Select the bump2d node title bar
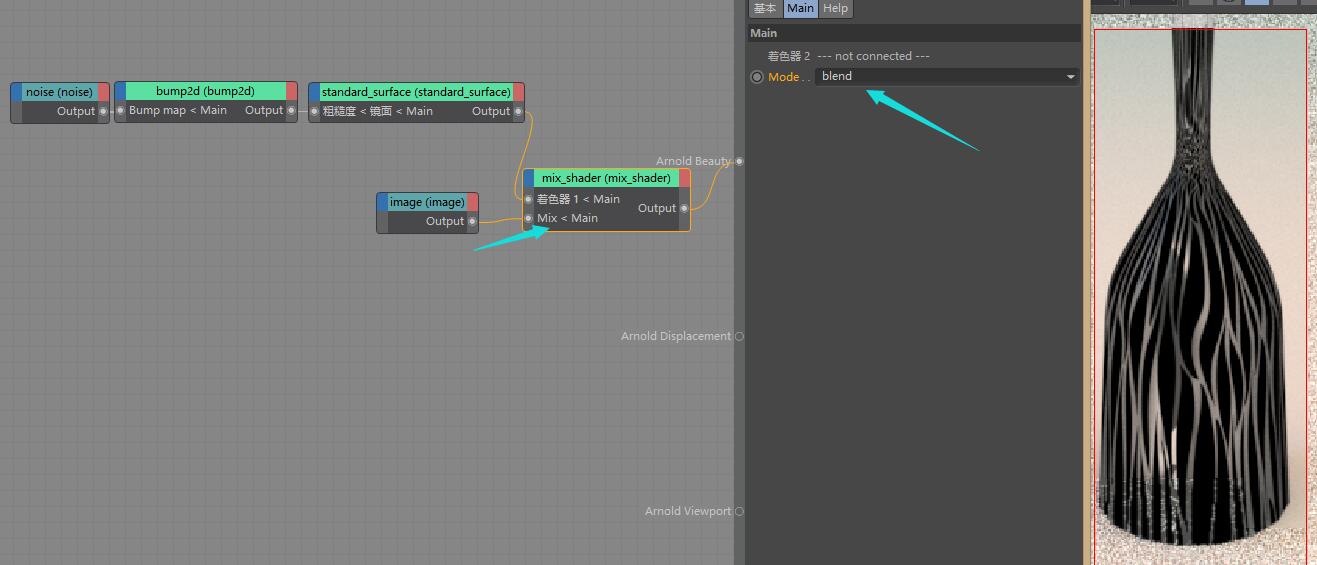 (205, 91)
